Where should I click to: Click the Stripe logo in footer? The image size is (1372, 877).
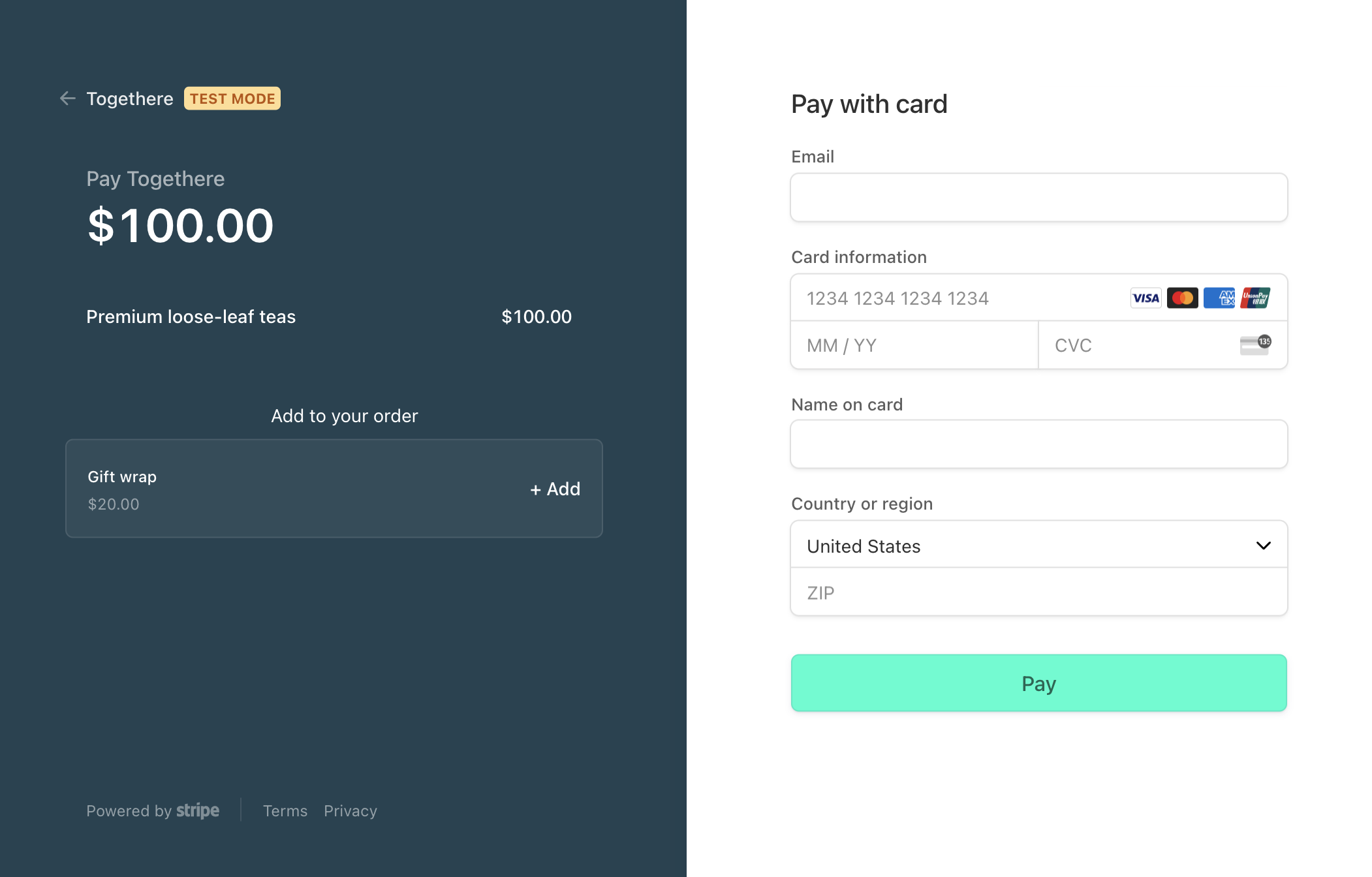click(x=198, y=810)
